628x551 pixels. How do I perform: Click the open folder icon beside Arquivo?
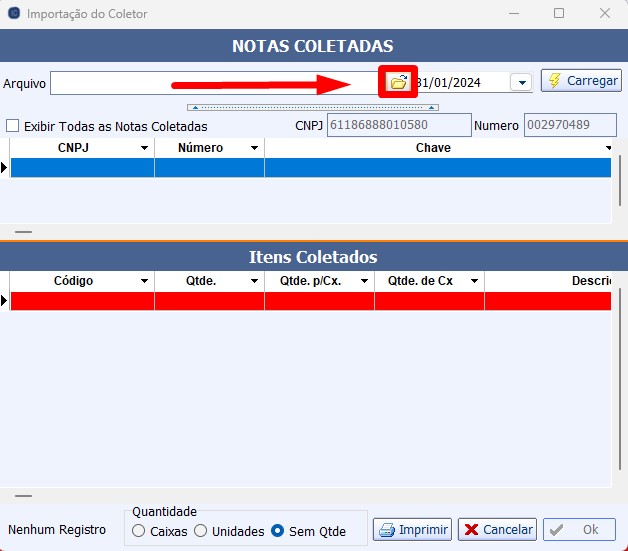point(398,82)
